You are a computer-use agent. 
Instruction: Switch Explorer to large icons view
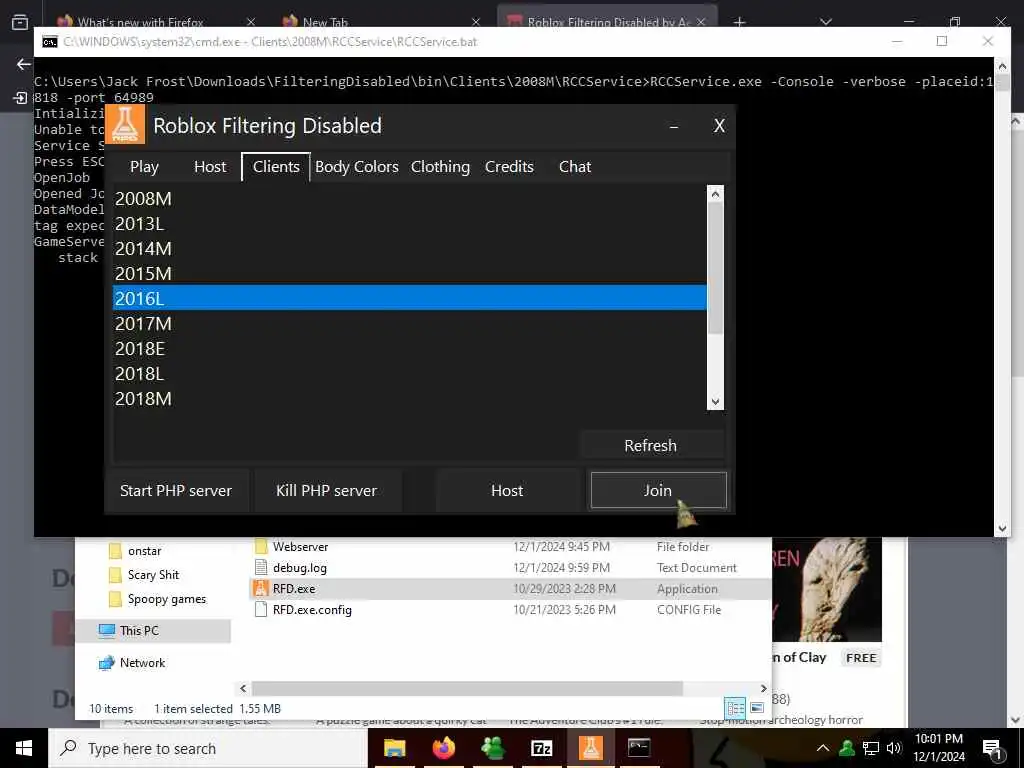pyautogui.click(x=757, y=708)
